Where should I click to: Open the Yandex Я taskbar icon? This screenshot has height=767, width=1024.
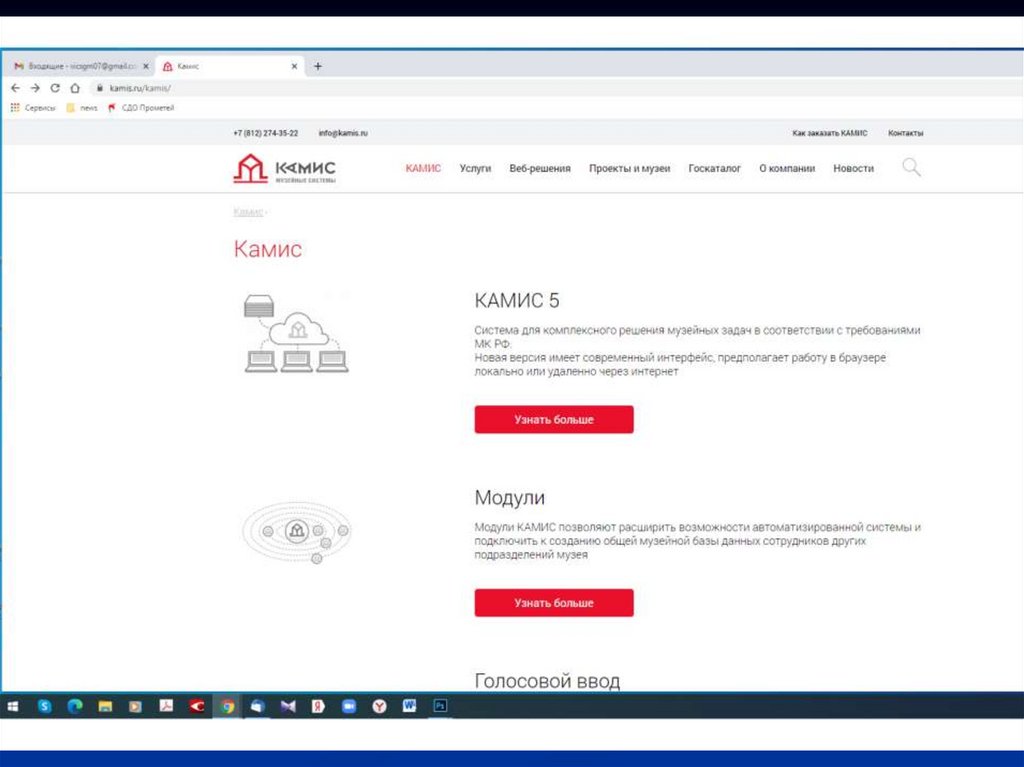[318, 706]
